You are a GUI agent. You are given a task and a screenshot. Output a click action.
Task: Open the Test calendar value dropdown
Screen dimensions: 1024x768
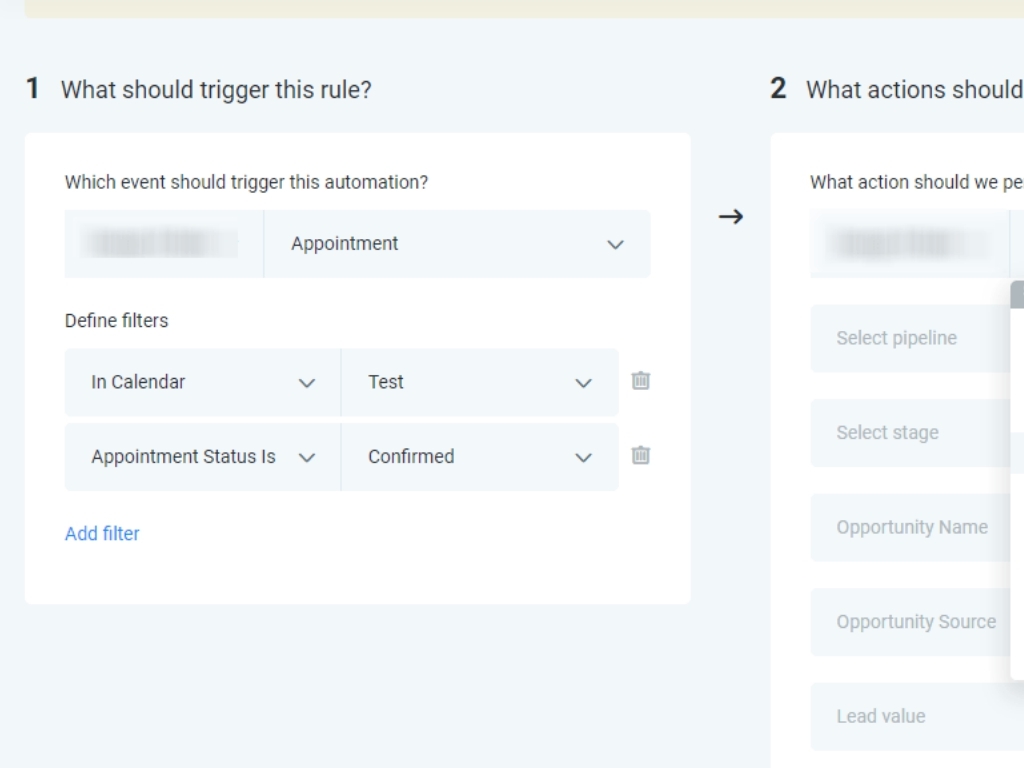pyautogui.click(x=470, y=382)
